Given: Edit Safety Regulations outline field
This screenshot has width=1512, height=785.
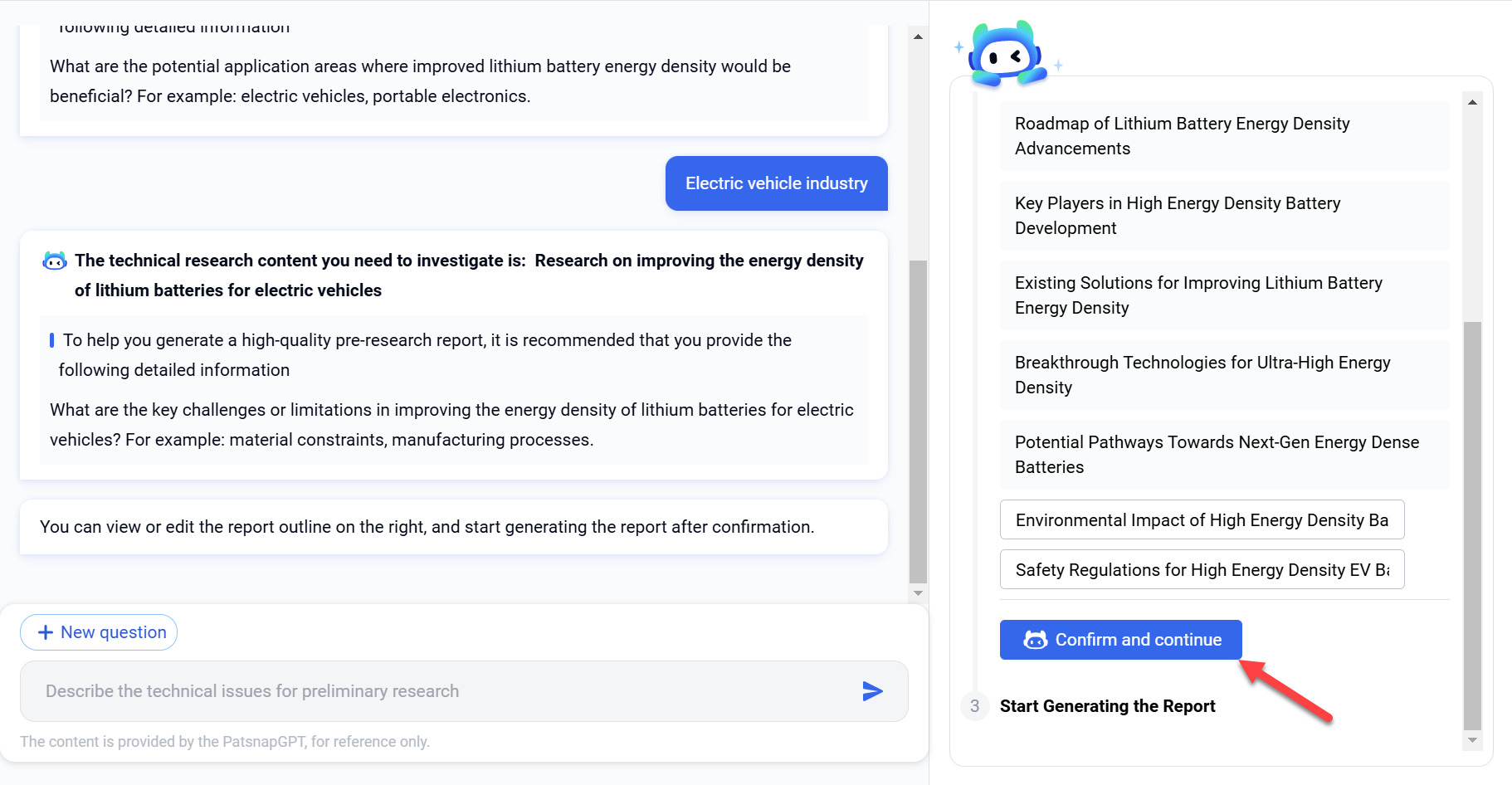Looking at the screenshot, I should 1202,570.
